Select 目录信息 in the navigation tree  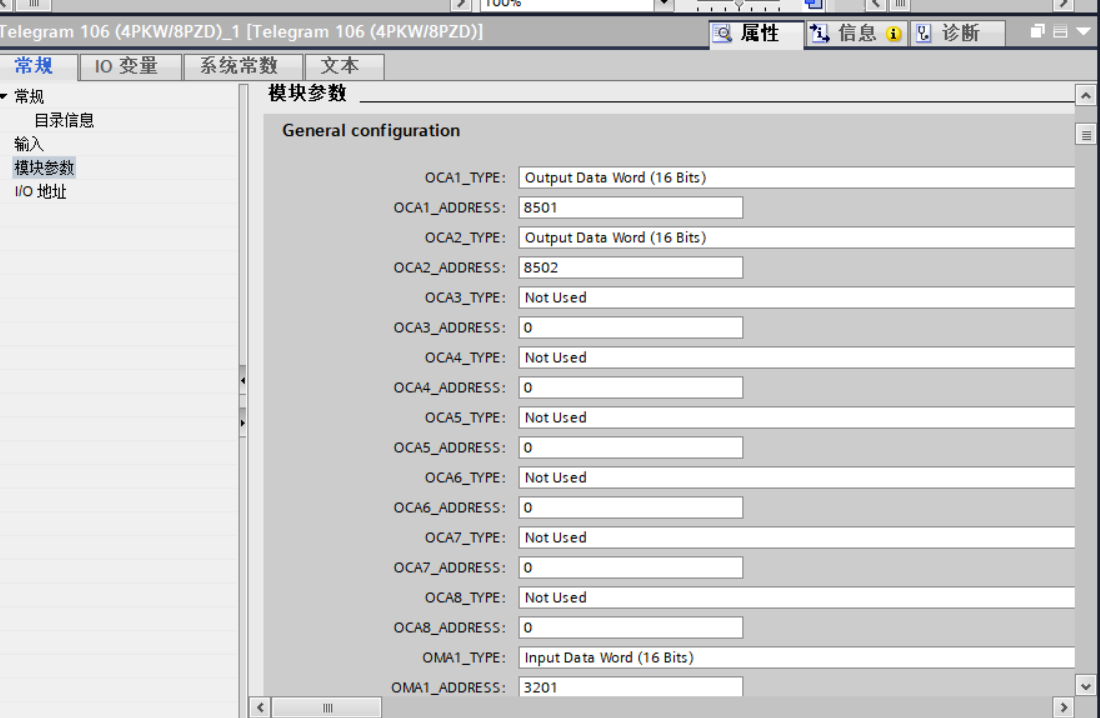(64, 120)
